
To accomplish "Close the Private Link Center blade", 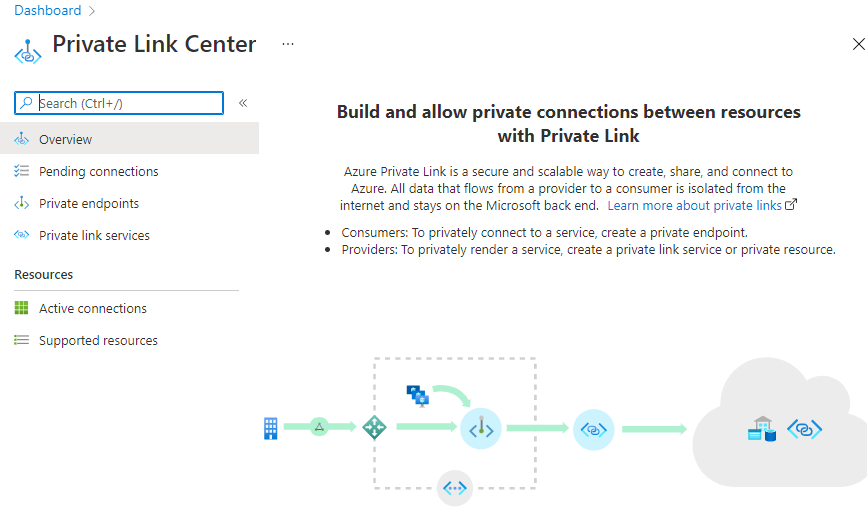I will 857,44.
